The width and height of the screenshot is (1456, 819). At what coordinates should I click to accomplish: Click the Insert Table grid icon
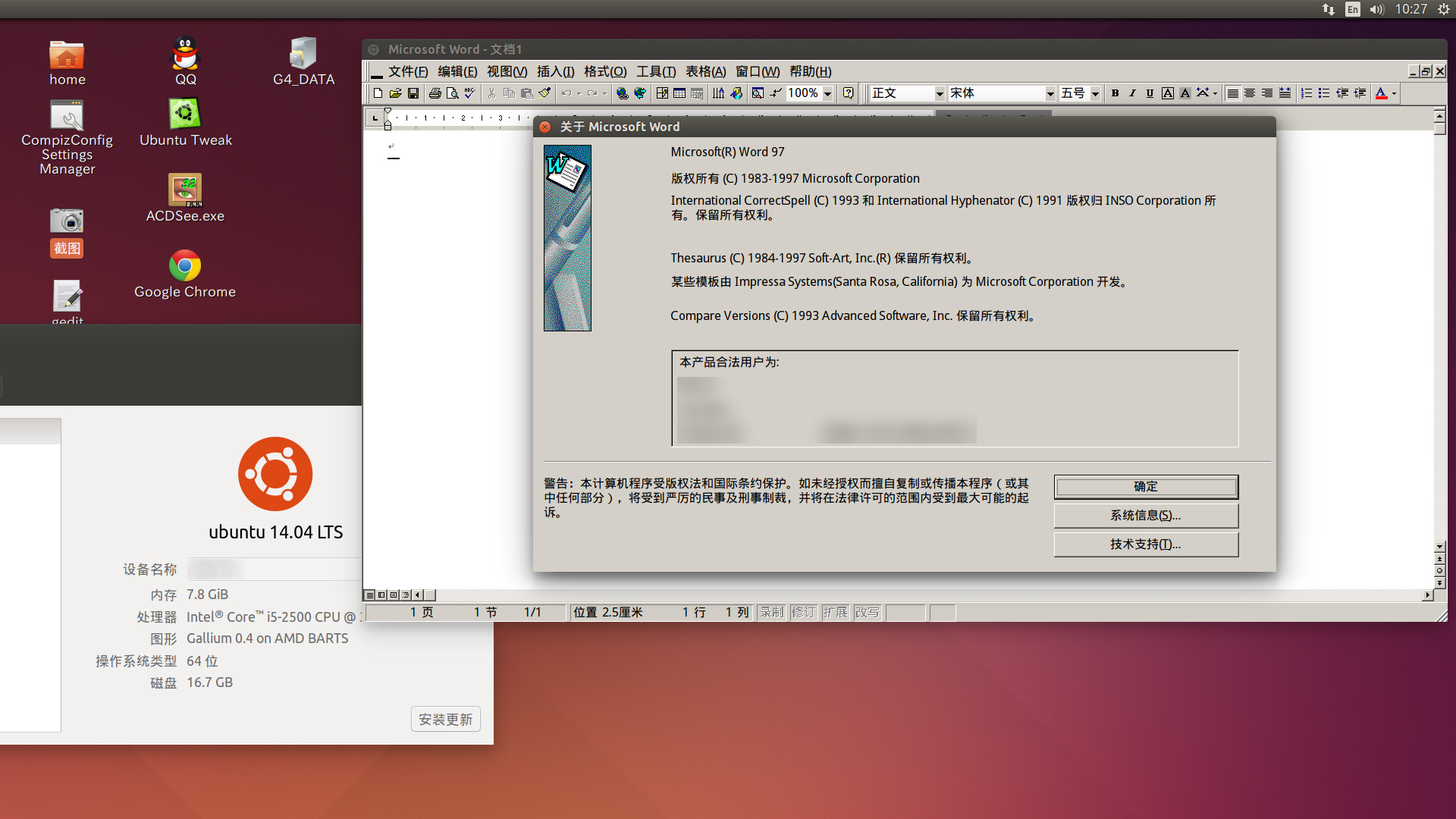[x=679, y=93]
